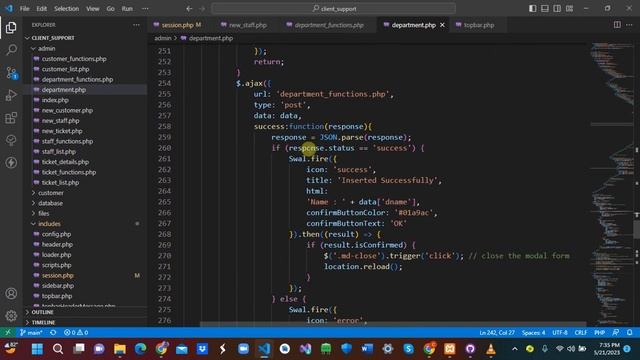Open the Accounts icon in activity bar

[11, 293]
